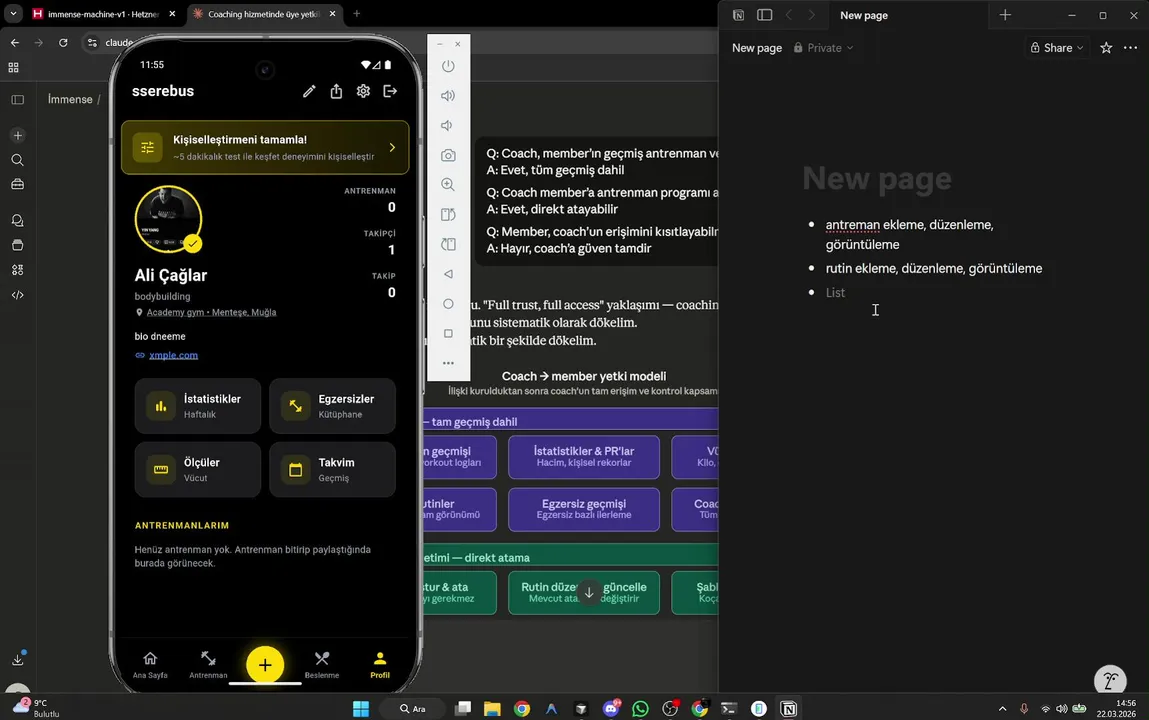
Task: Click the Claude sidebar code icon
Action: tap(18, 294)
